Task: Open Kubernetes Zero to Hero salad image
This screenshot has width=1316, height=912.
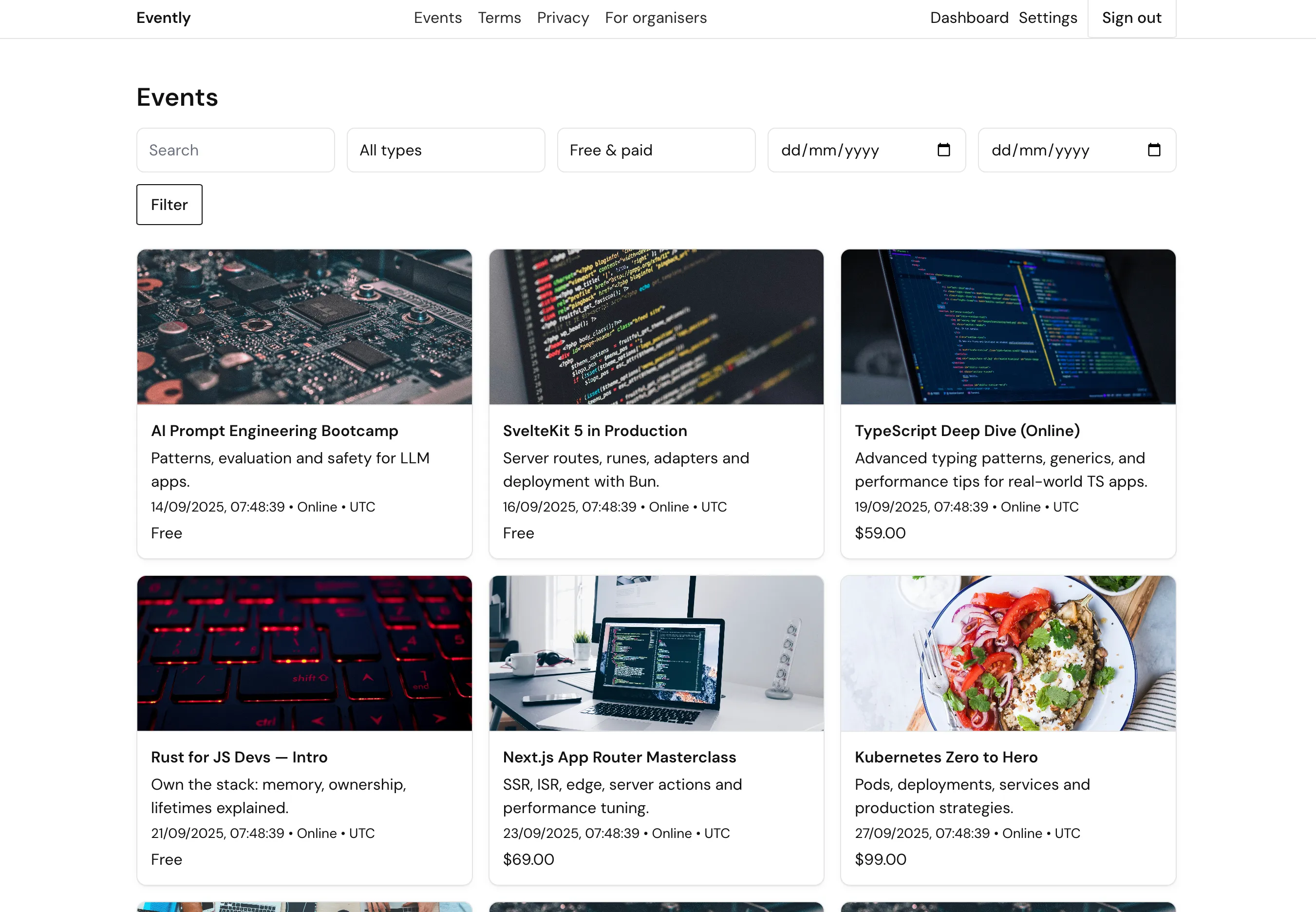Action: pyautogui.click(x=1008, y=652)
